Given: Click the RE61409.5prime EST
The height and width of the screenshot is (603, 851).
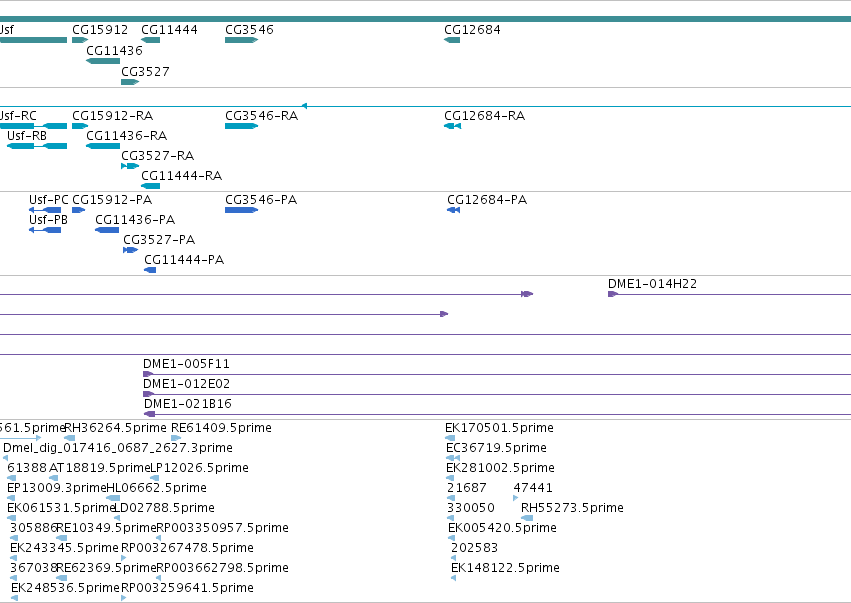Looking at the screenshot, I should pos(176,438).
